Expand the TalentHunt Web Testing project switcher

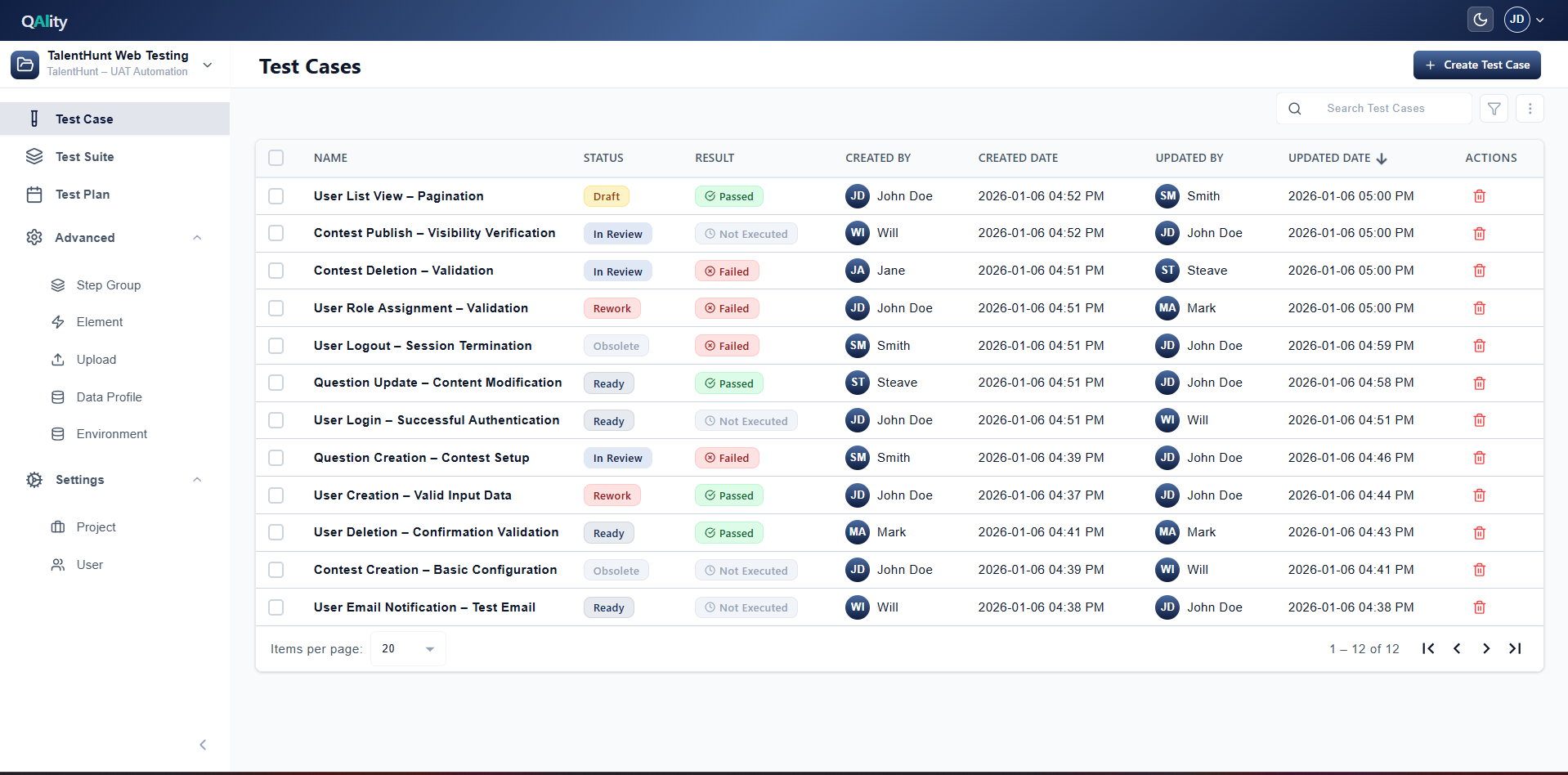[x=207, y=65]
